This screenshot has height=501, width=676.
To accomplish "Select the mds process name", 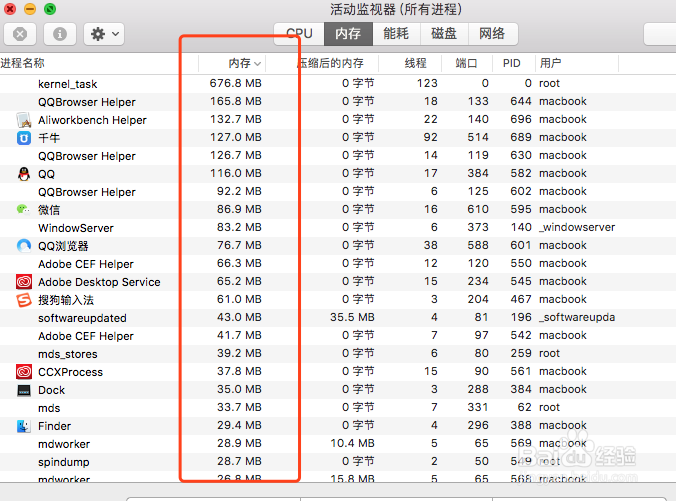I will (x=49, y=408).
